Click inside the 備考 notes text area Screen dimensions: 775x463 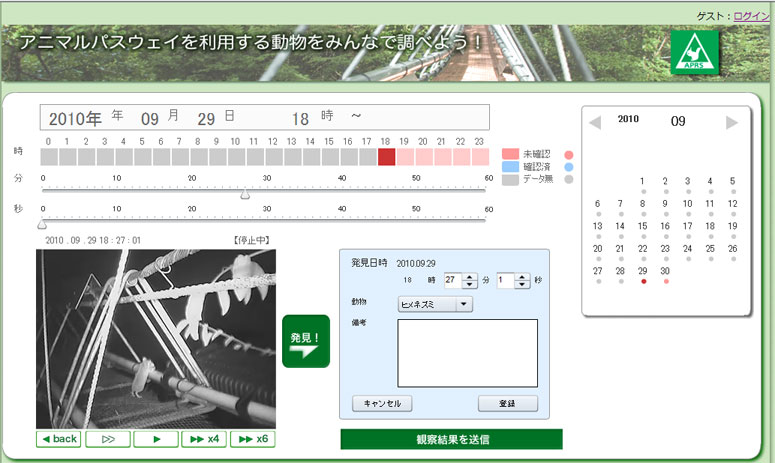point(467,353)
